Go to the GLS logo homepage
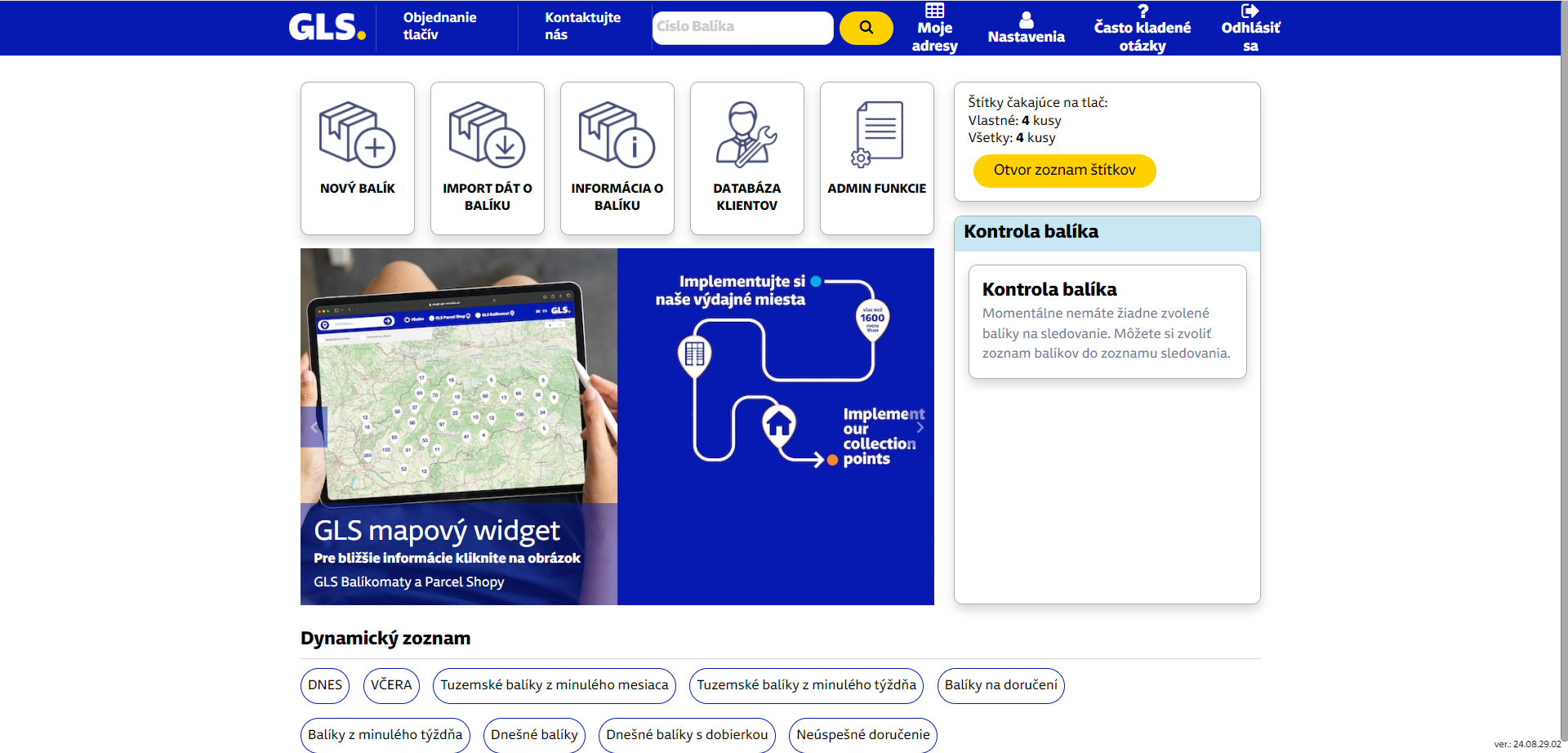Viewport: 1568px width, 753px height. (327, 27)
